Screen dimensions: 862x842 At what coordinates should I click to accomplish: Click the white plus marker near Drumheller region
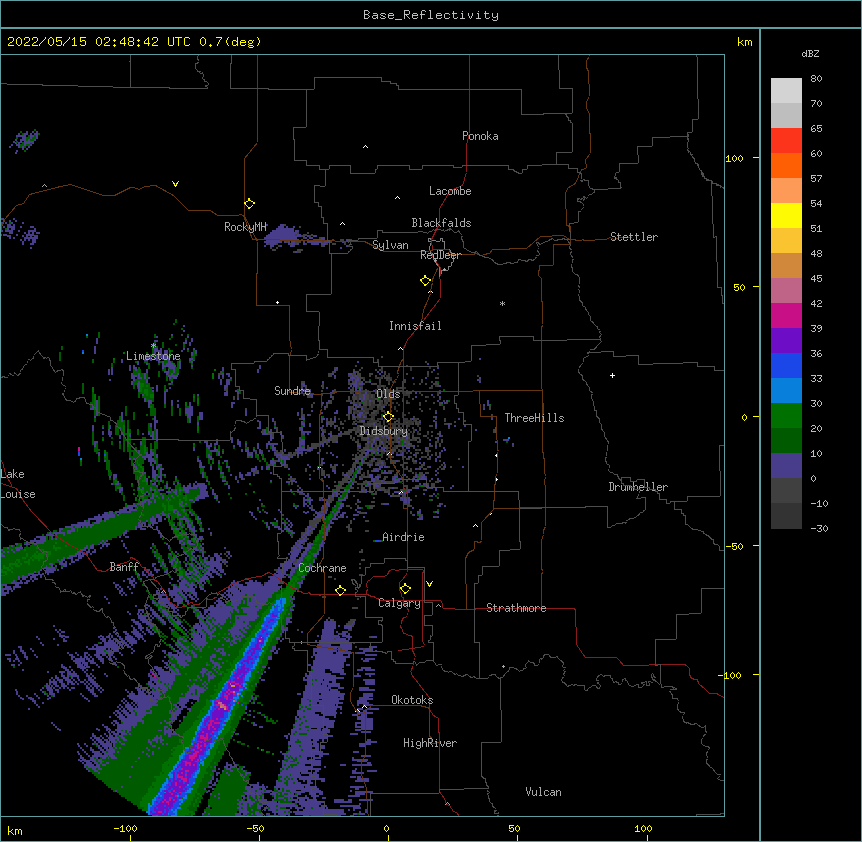[x=612, y=375]
